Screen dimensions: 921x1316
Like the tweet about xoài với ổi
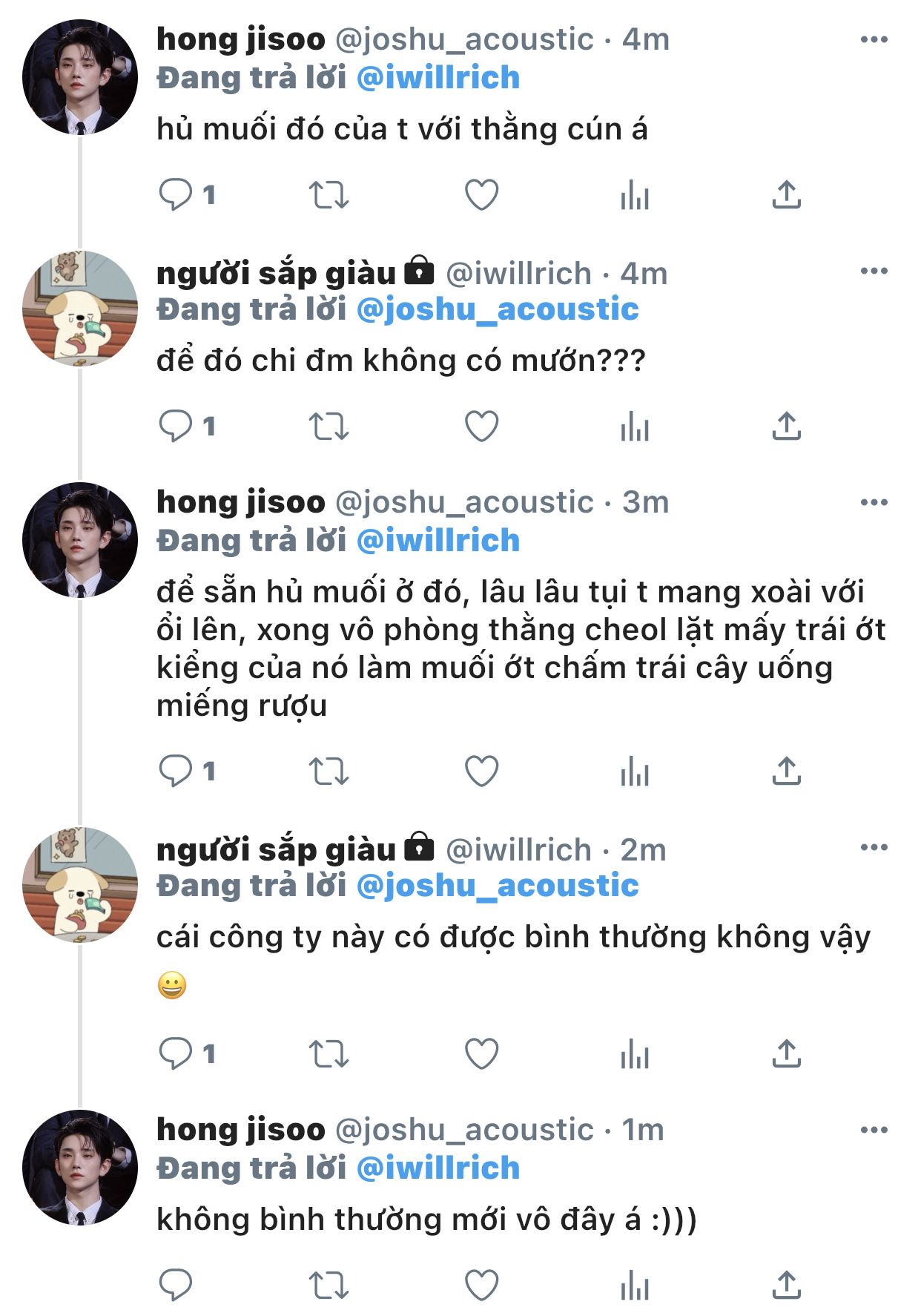[481, 771]
